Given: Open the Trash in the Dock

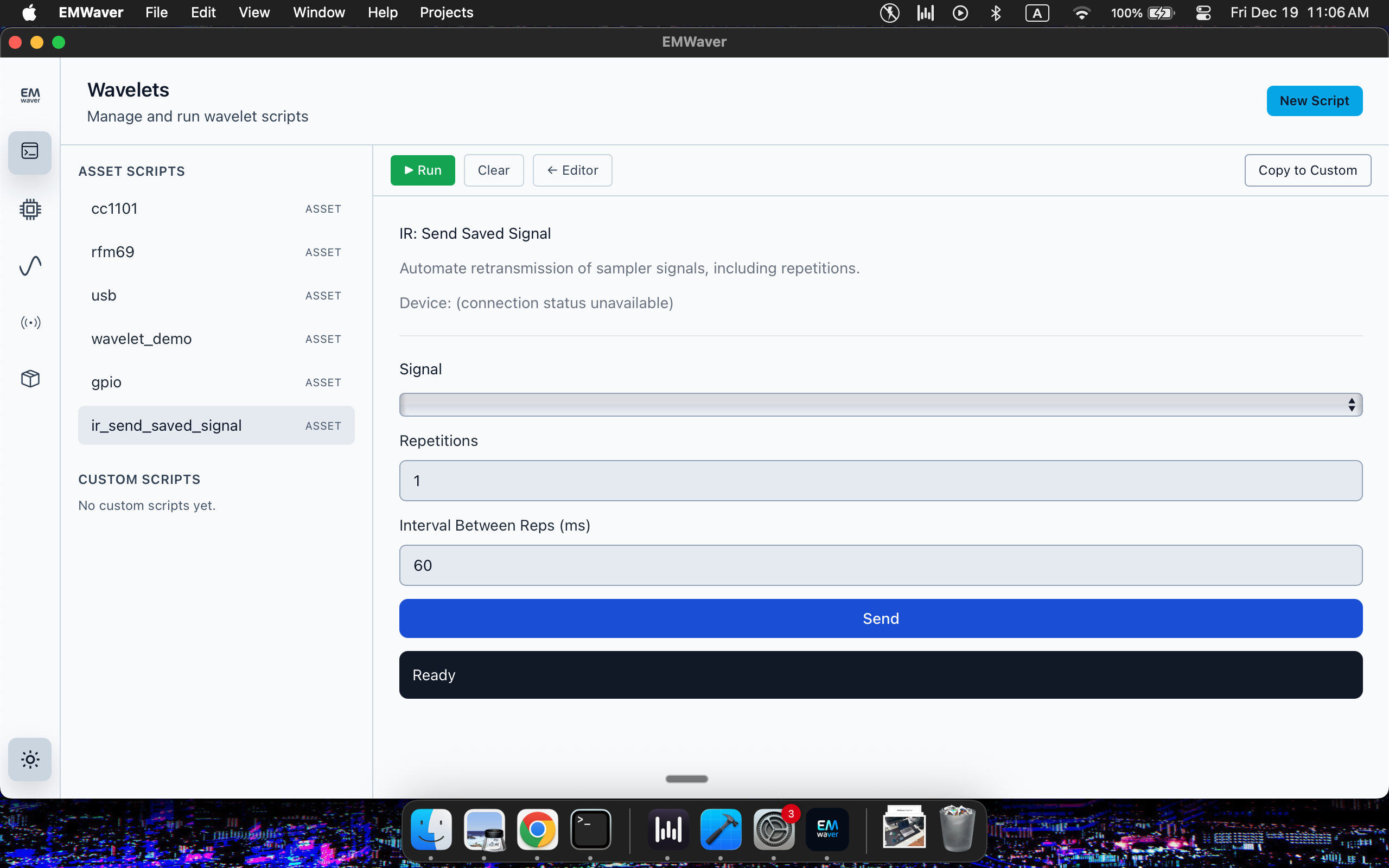Looking at the screenshot, I should pyautogui.click(x=957, y=829).
